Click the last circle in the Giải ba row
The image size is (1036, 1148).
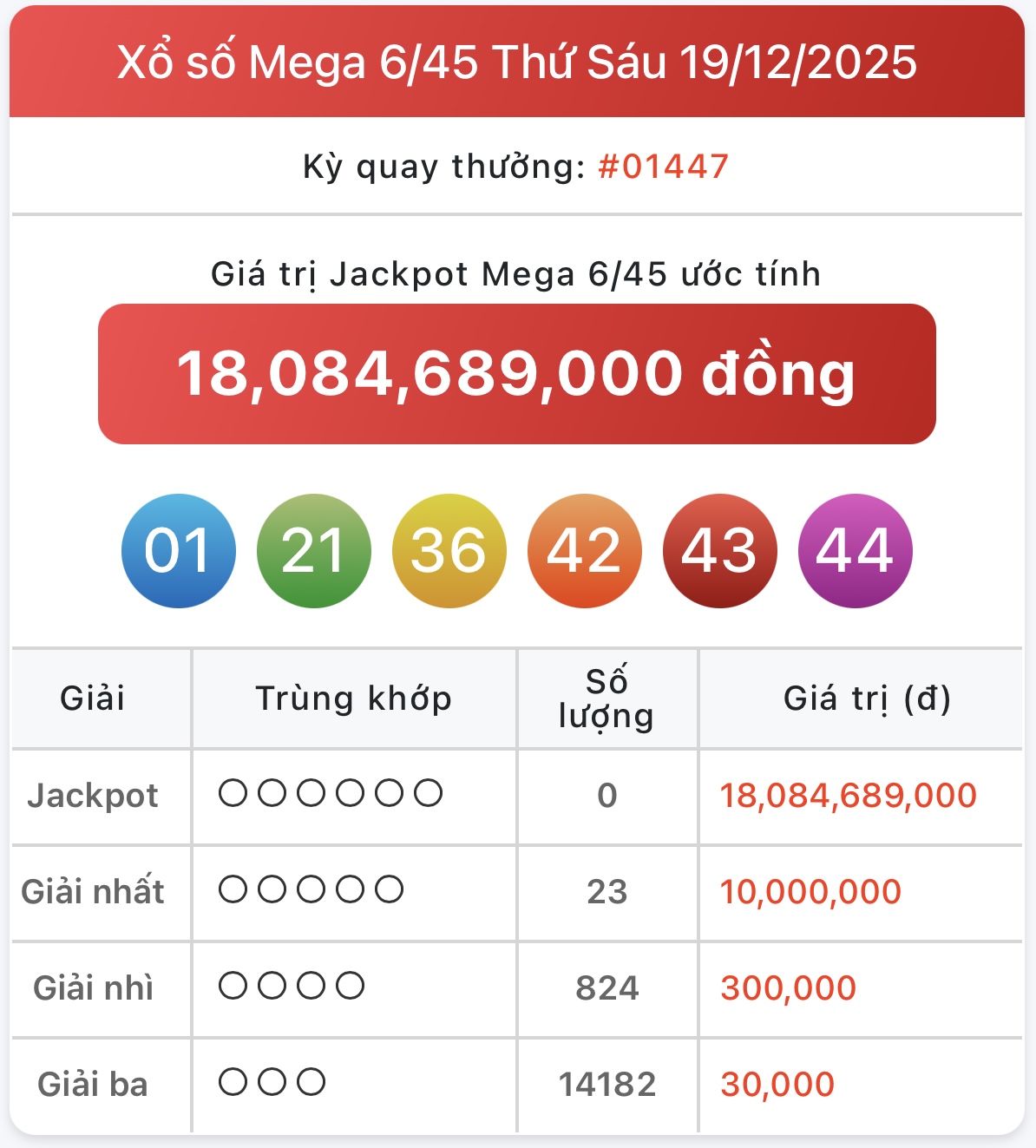tap(311, 1082)
